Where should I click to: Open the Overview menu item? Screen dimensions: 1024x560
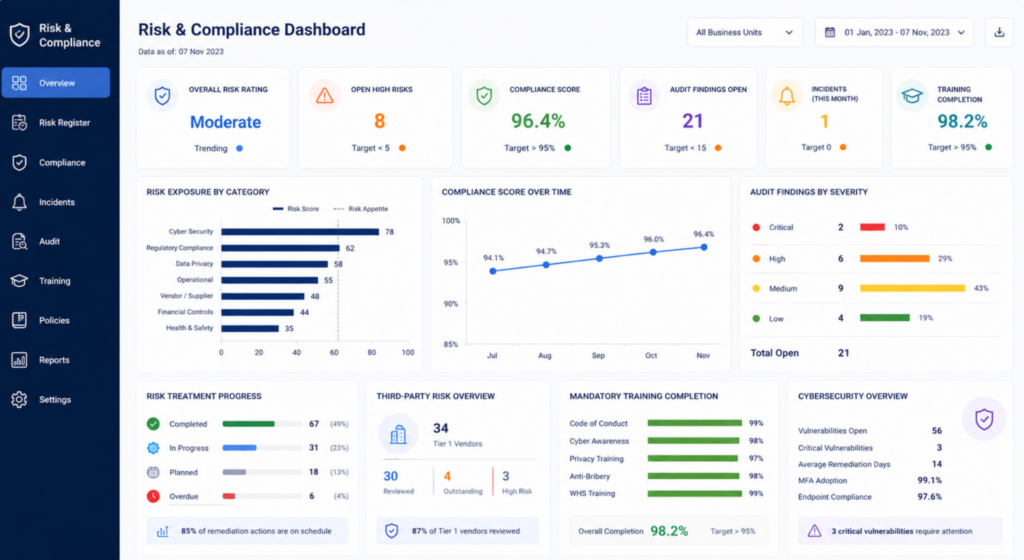(56, 83)
